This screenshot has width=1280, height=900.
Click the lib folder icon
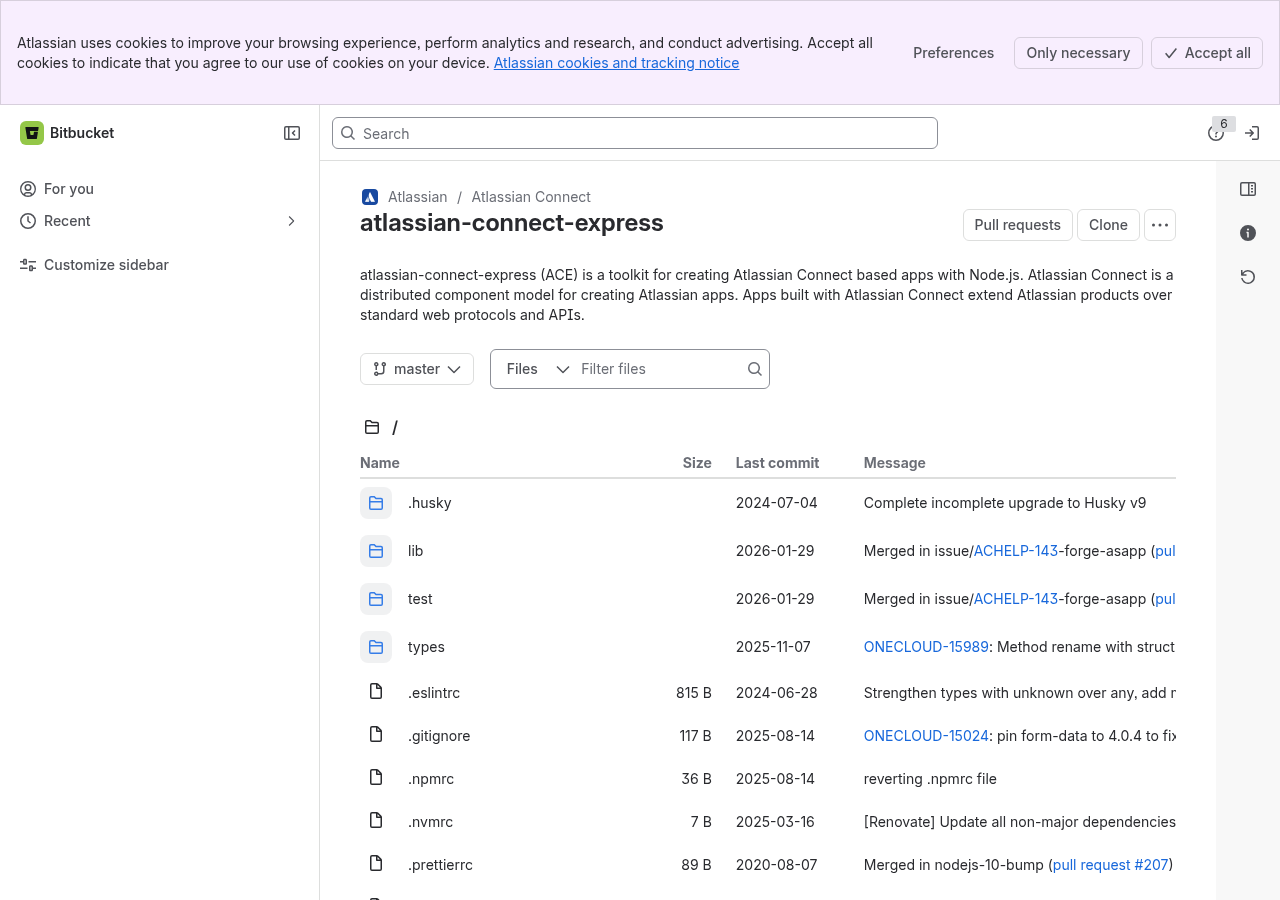(x=376, y=551)
